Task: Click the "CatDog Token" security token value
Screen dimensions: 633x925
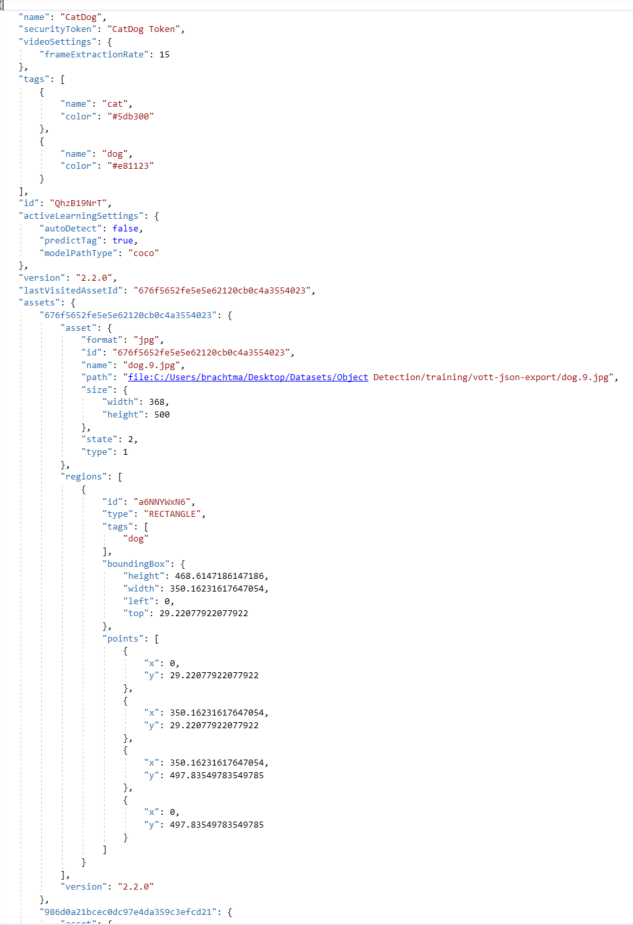Action: [143, 29]
